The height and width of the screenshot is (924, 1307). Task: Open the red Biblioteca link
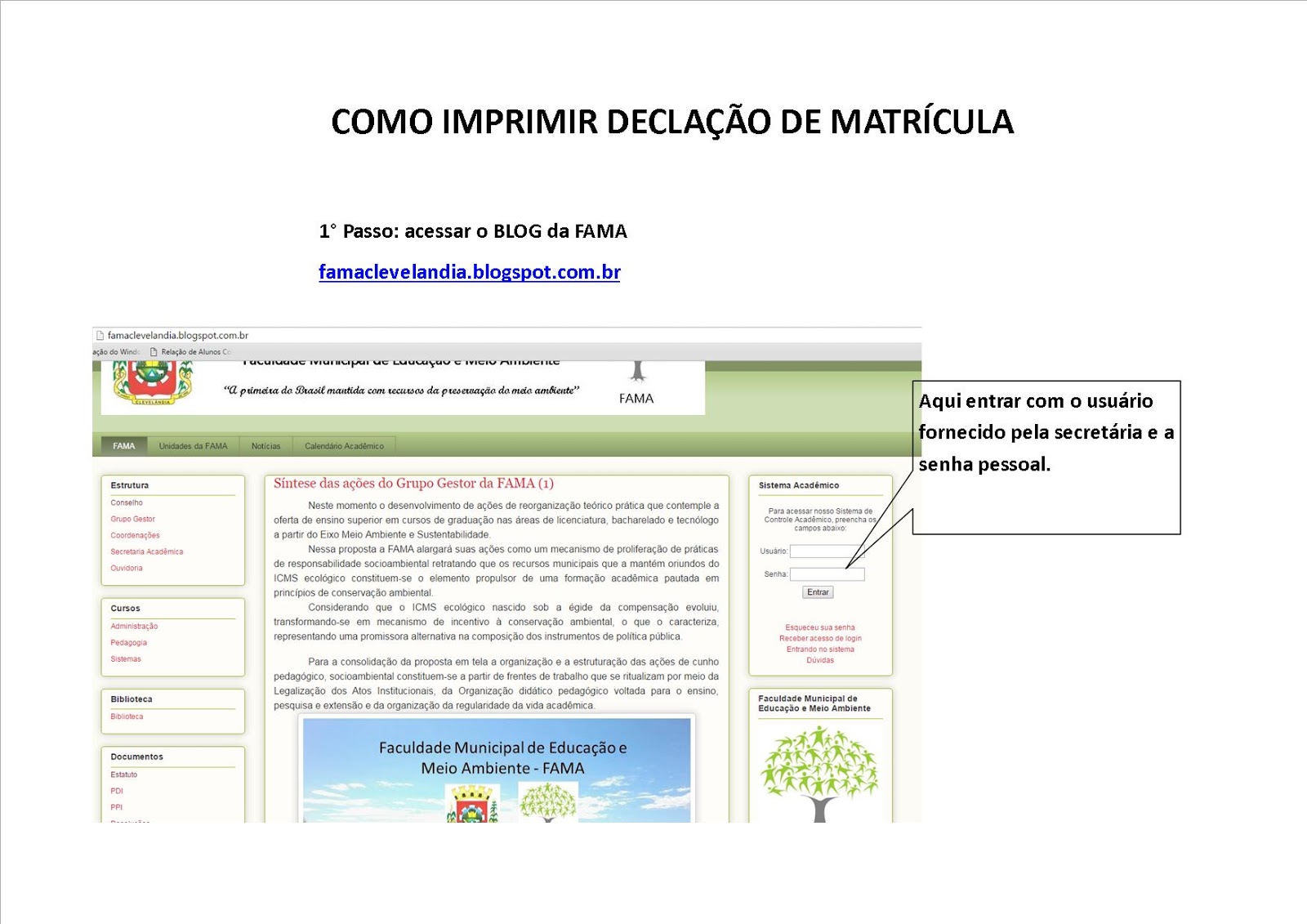[x=127, y=716]
